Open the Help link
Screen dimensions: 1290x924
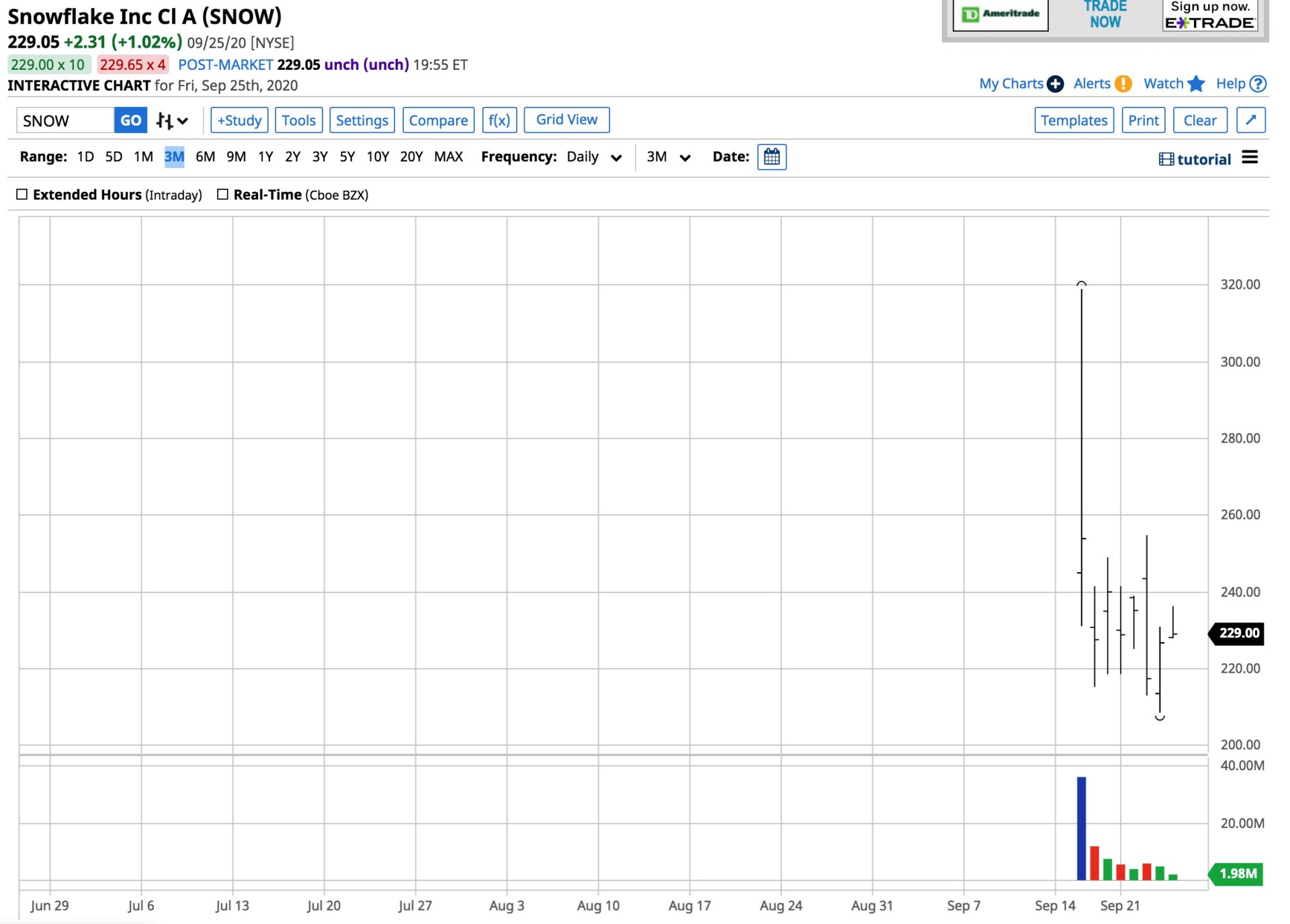point(1230,83)
